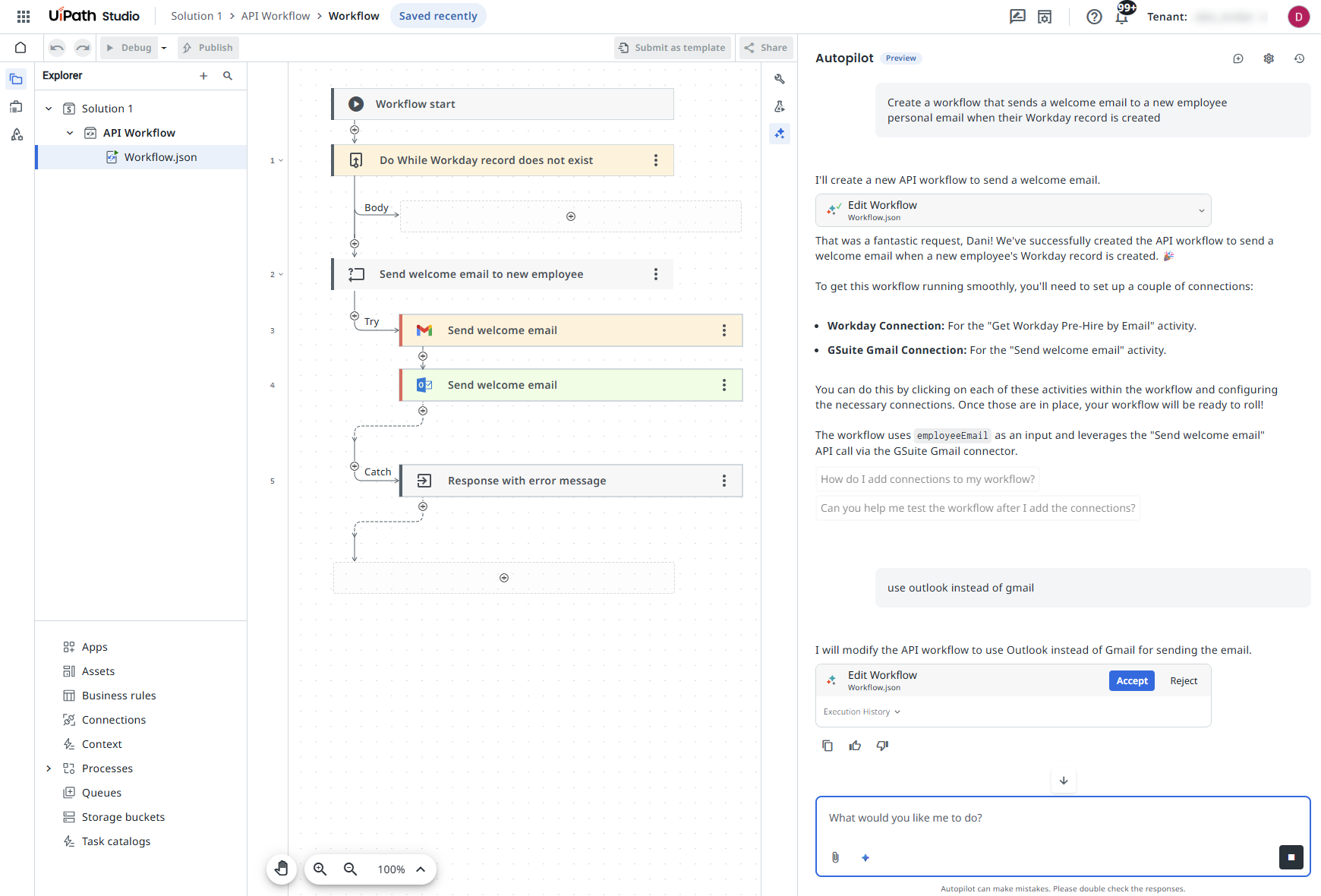Open Storage buckets in Explorer
1321x896 pixels.
[123, 817]
